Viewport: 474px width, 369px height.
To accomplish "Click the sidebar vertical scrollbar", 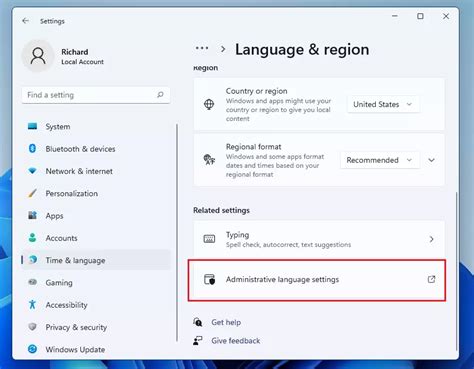I will pos(177,232).
